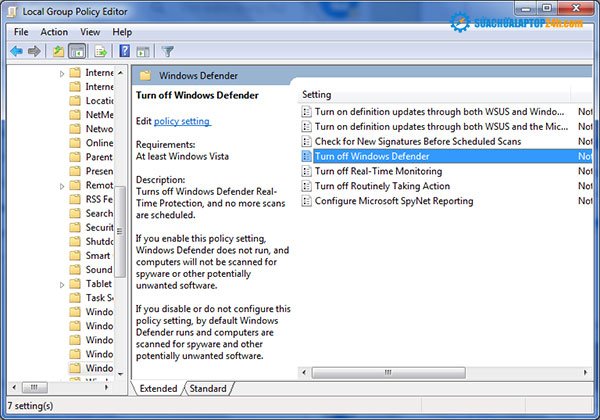Click folder icon next to RSS Fe tree item
This screenshot has height=420, width=600.
click(x=75, y=199)
